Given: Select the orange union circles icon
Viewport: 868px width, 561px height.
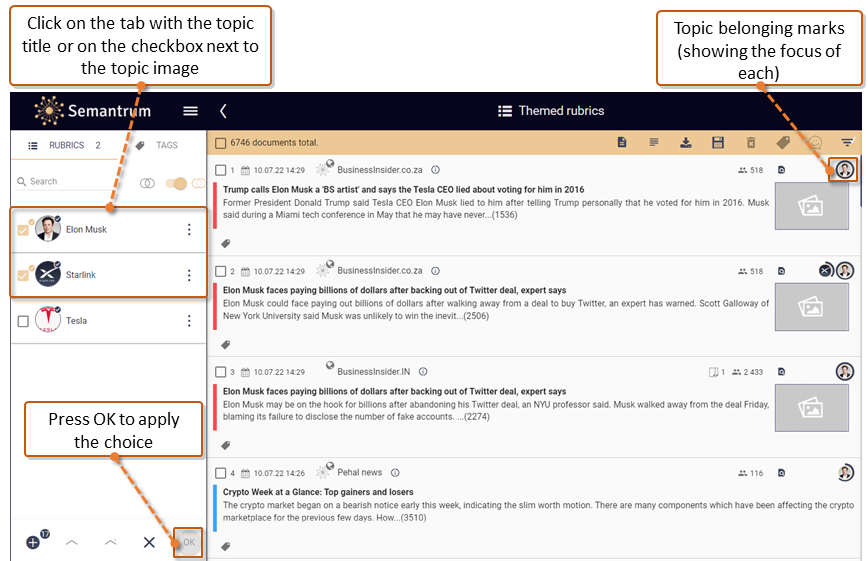Looking at the screenshot, I should click(198, 183).
